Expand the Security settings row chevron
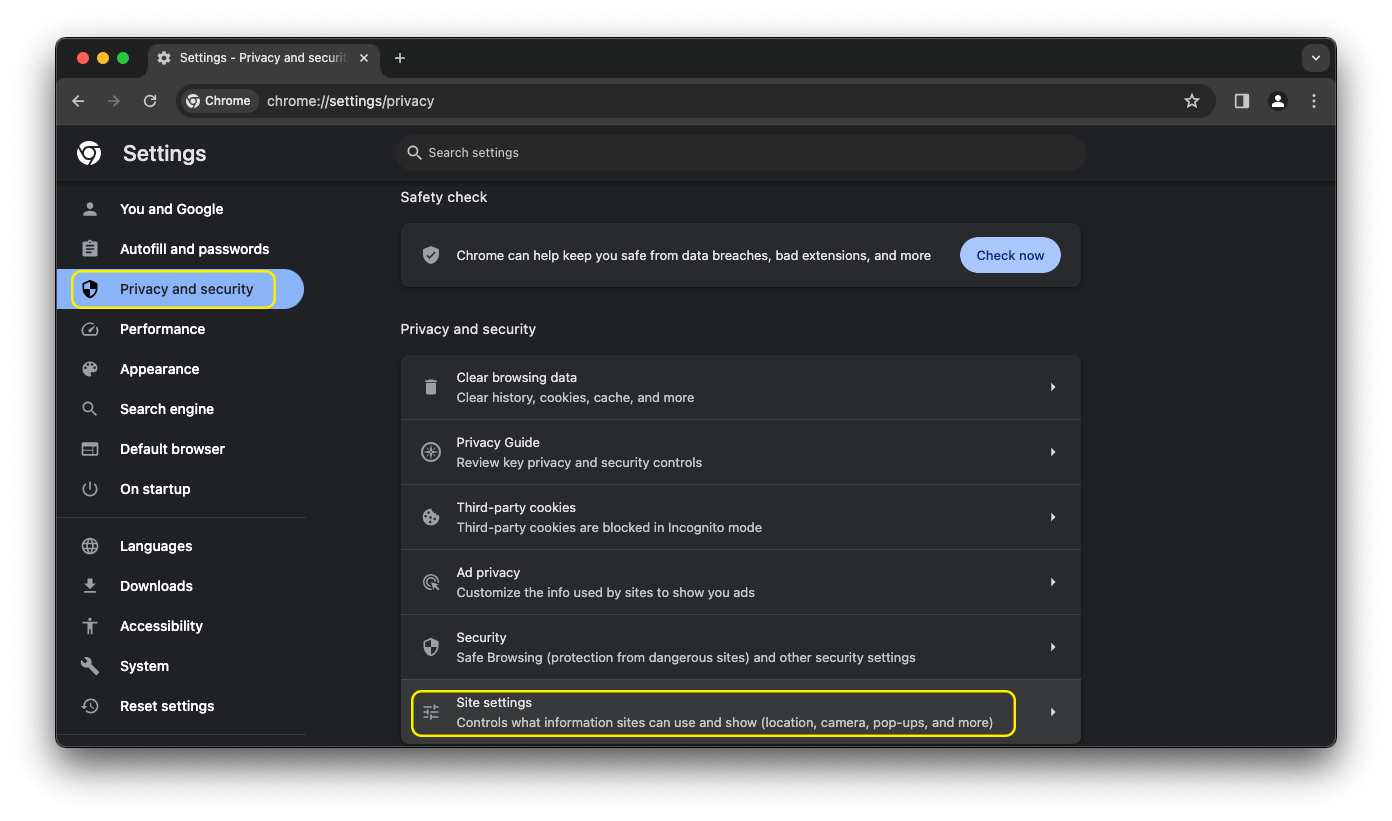The image size is (1392, 821). point(1052,647)
